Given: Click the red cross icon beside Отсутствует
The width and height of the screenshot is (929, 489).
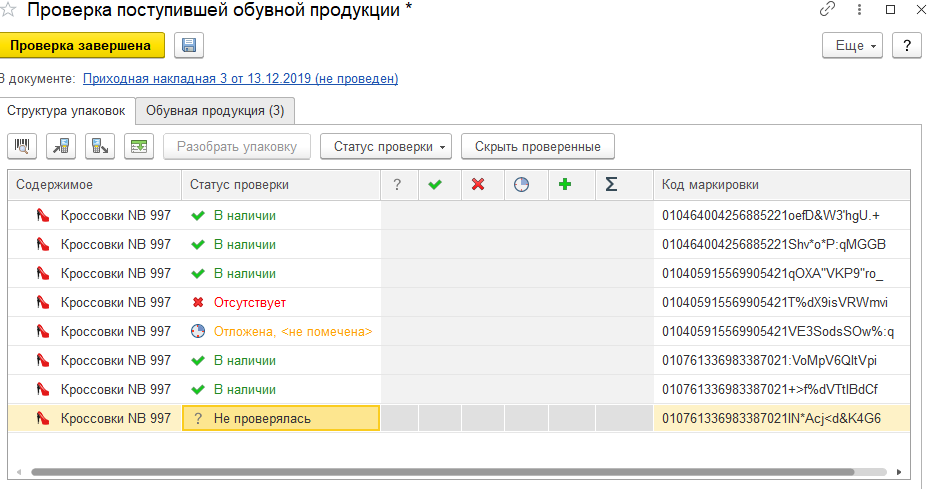Looking at the screenshot, I should pos(198,303).
